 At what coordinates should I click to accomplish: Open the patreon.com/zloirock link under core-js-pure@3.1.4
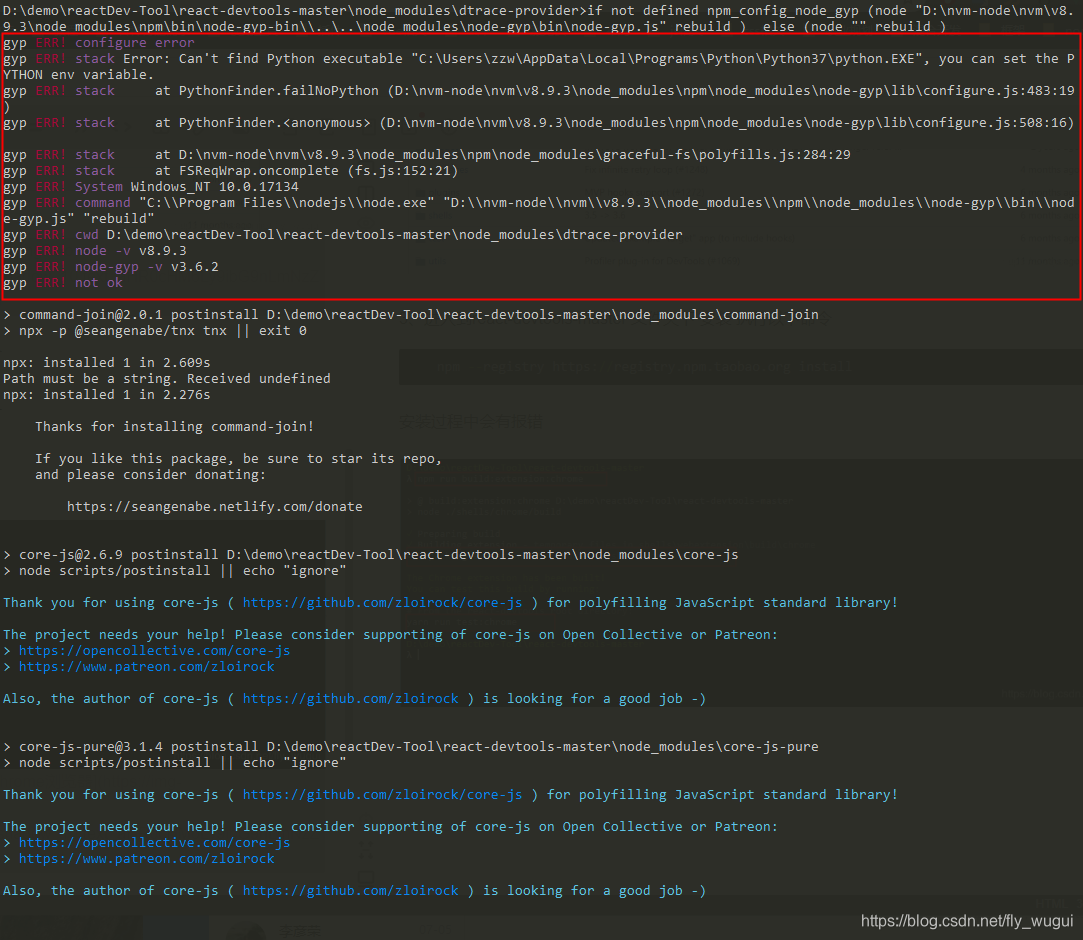(146, 859)
